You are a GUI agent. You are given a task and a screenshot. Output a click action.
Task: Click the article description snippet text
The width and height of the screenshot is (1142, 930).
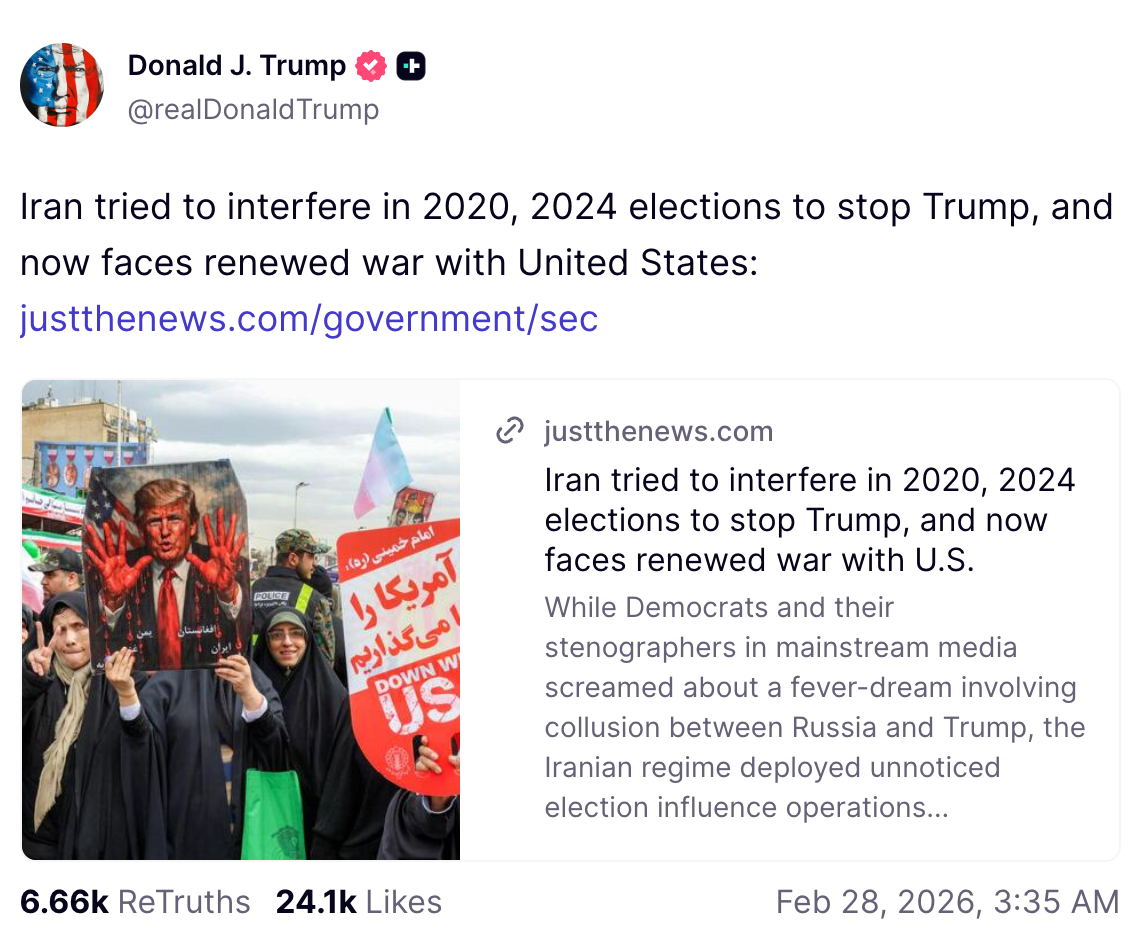814,707
